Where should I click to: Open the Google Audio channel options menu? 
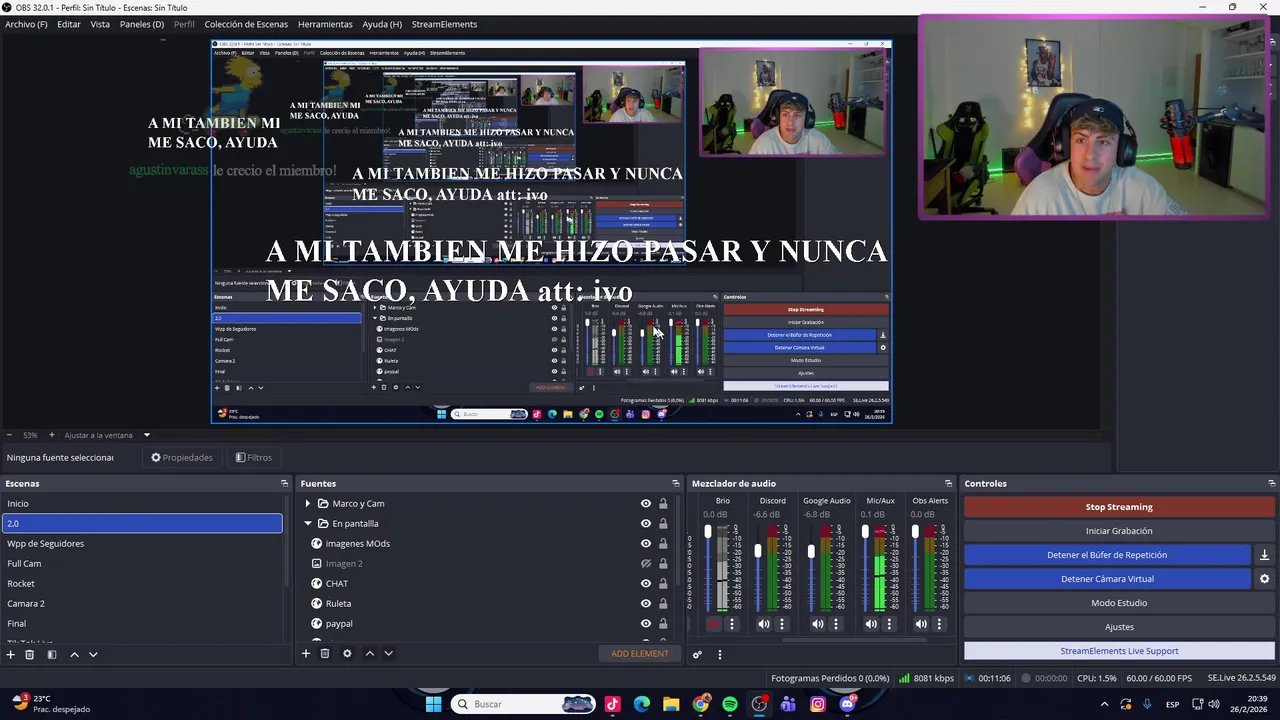point(836,624)
